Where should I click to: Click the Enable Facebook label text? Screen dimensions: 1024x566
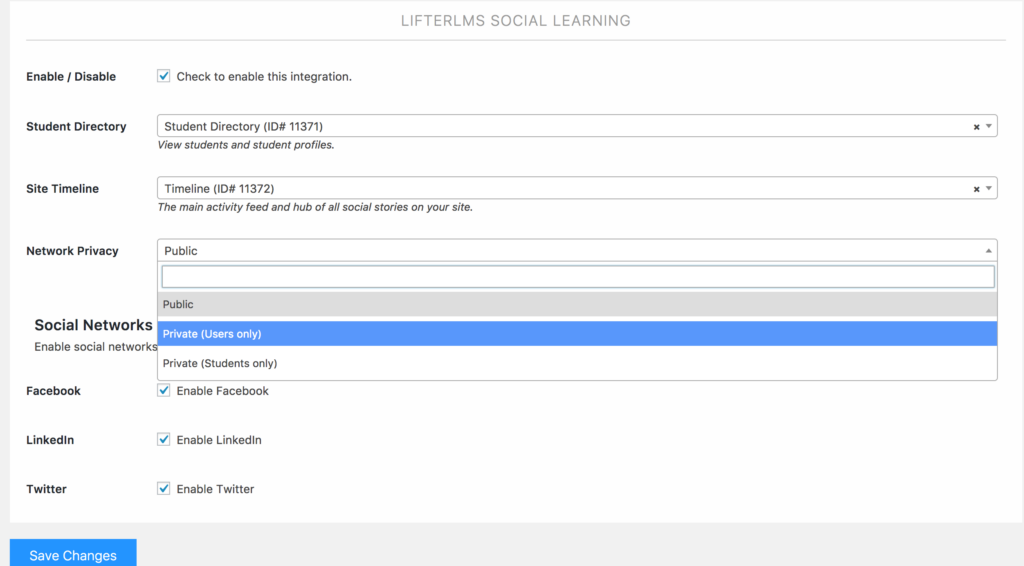(222, 390)
